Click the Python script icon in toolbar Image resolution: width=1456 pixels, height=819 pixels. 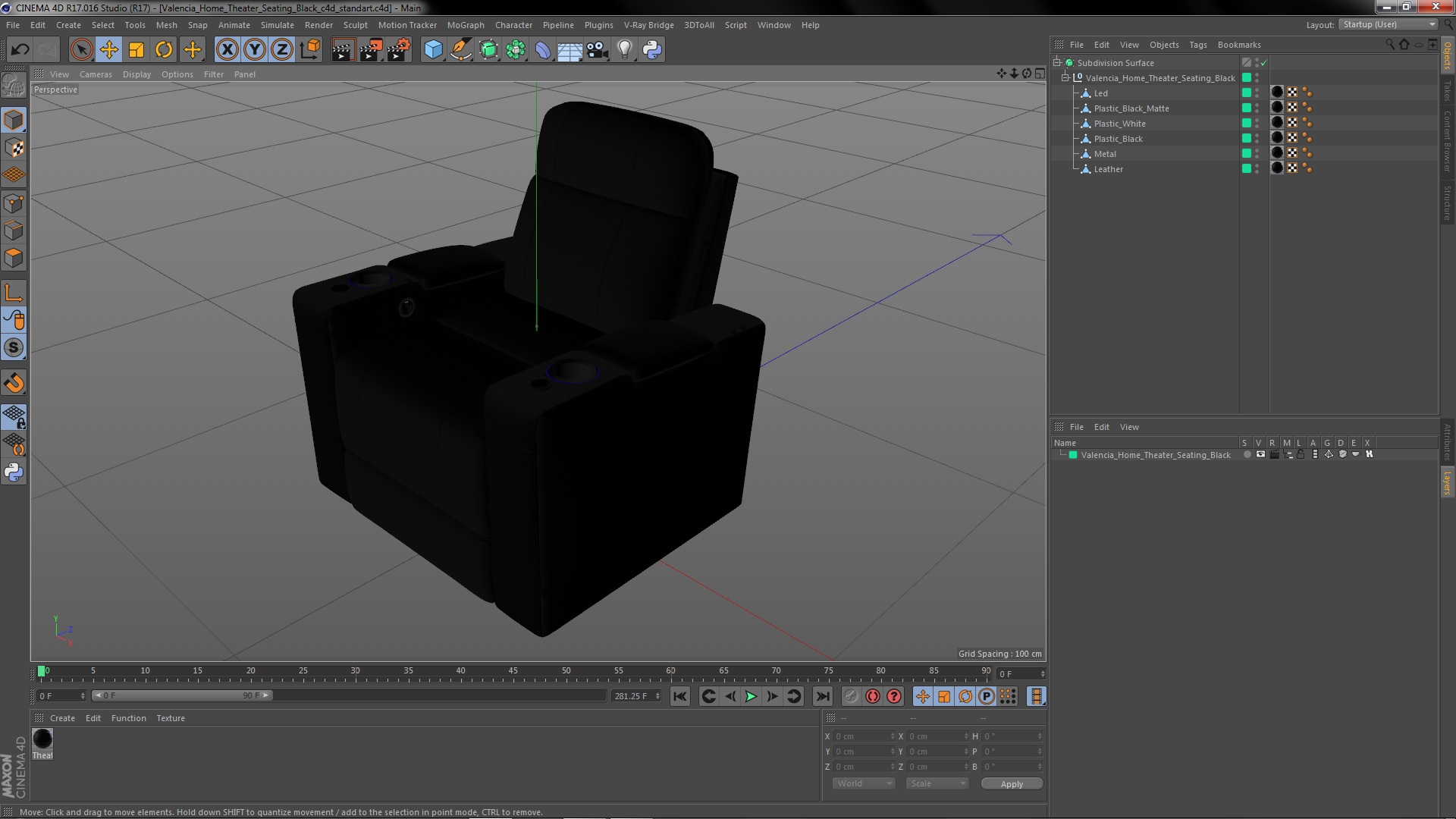[x=651, y=50]
